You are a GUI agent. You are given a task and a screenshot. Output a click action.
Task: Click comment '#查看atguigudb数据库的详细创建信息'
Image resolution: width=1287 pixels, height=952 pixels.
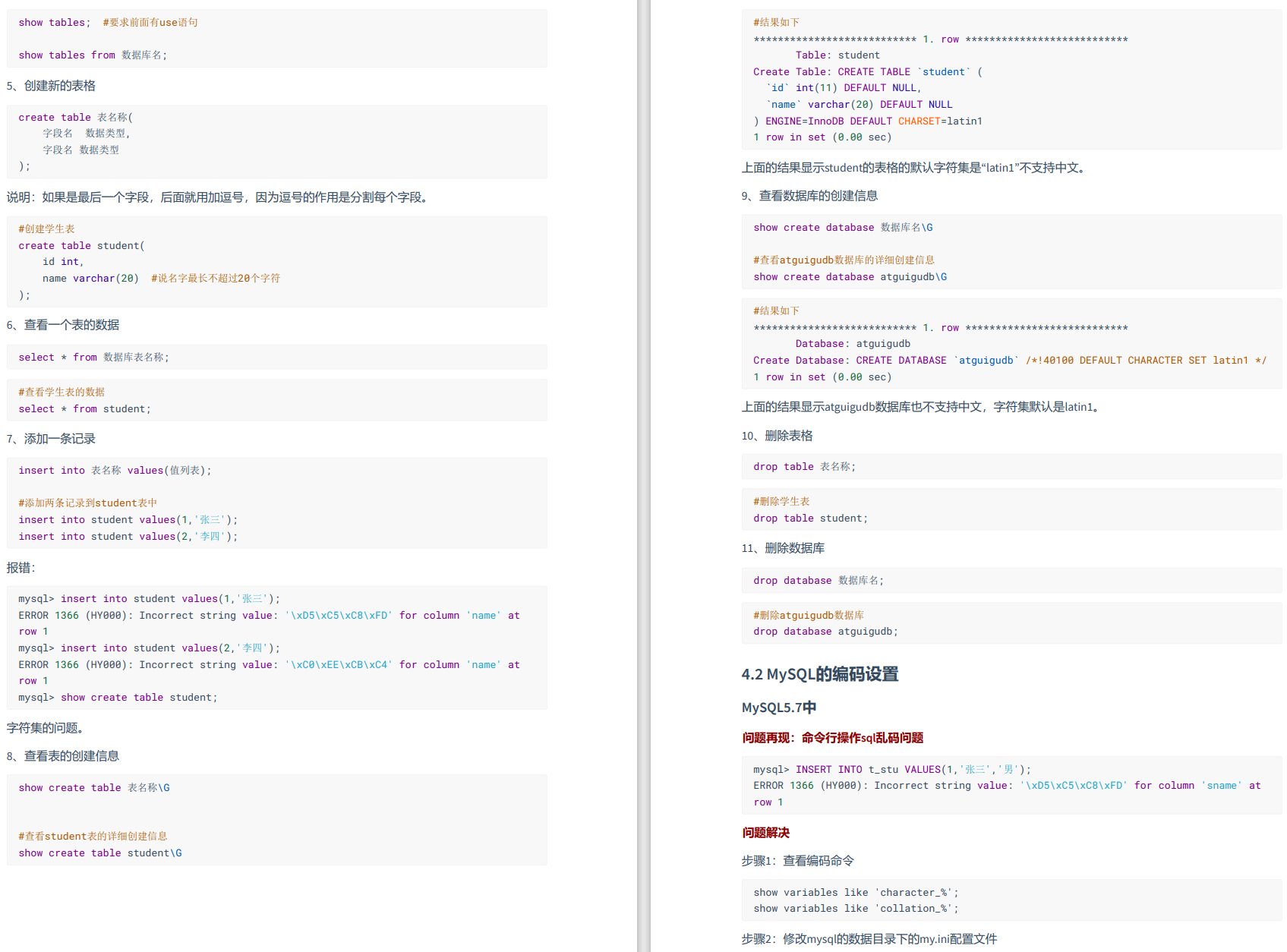[x=844, y=260]
